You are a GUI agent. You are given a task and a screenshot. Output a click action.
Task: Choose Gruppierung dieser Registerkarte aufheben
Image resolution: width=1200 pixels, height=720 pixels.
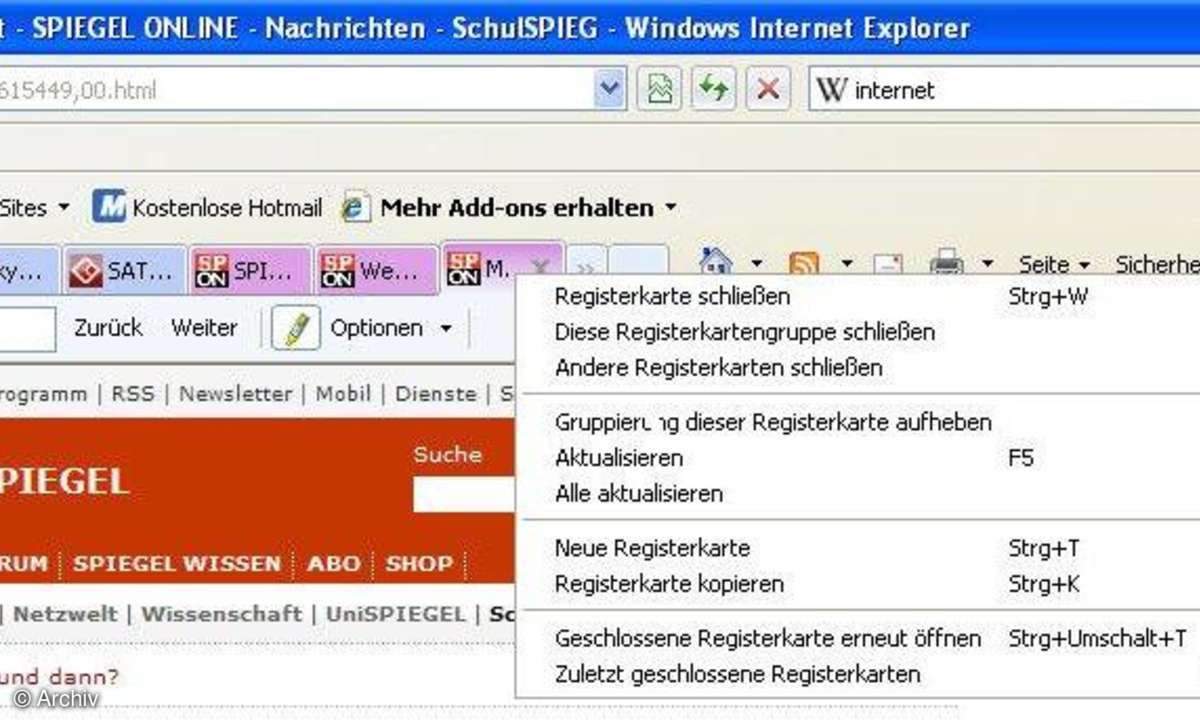858,422
